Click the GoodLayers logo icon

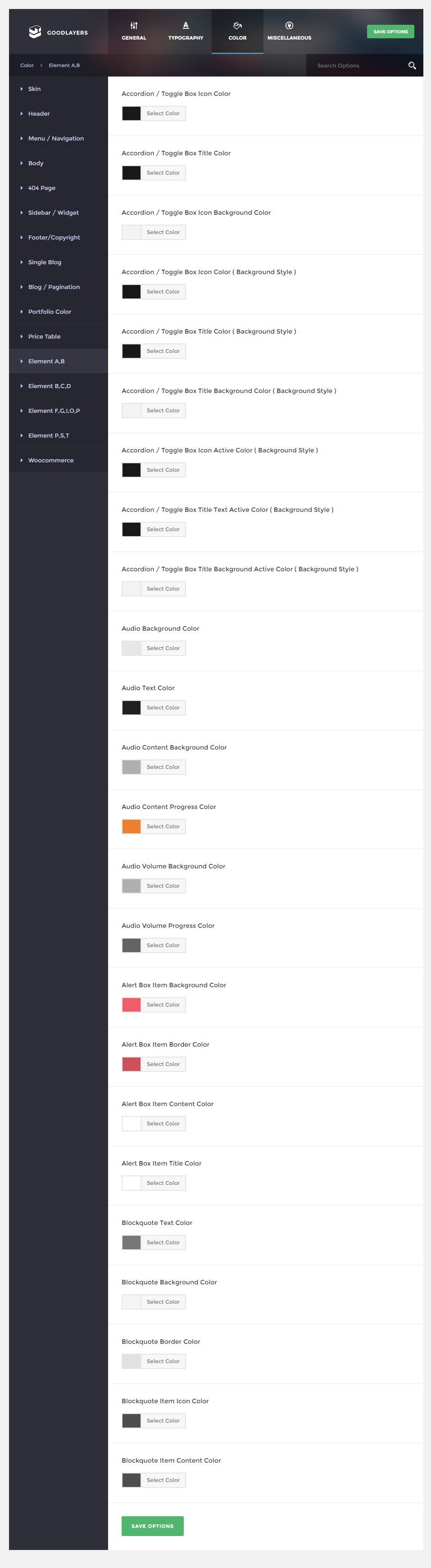click(35, 32)
